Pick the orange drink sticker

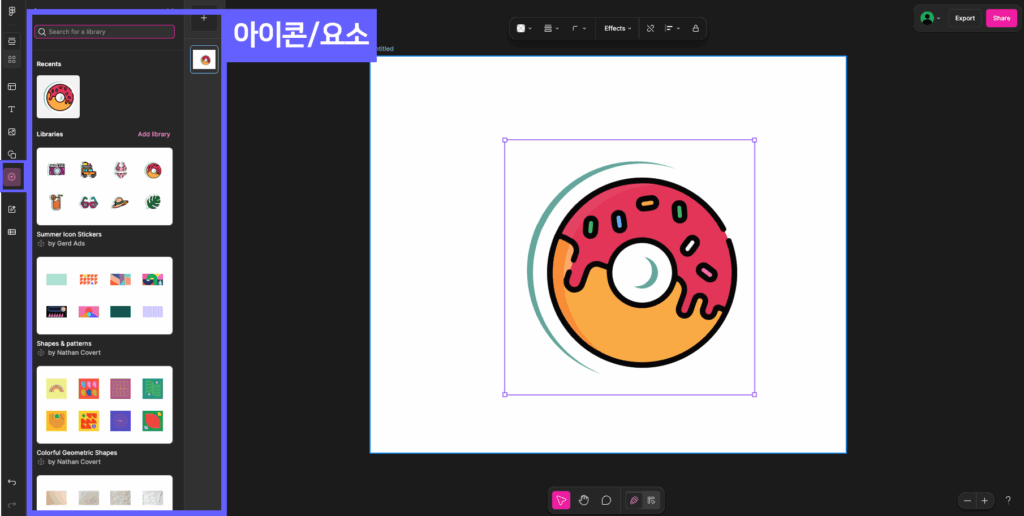57,202
